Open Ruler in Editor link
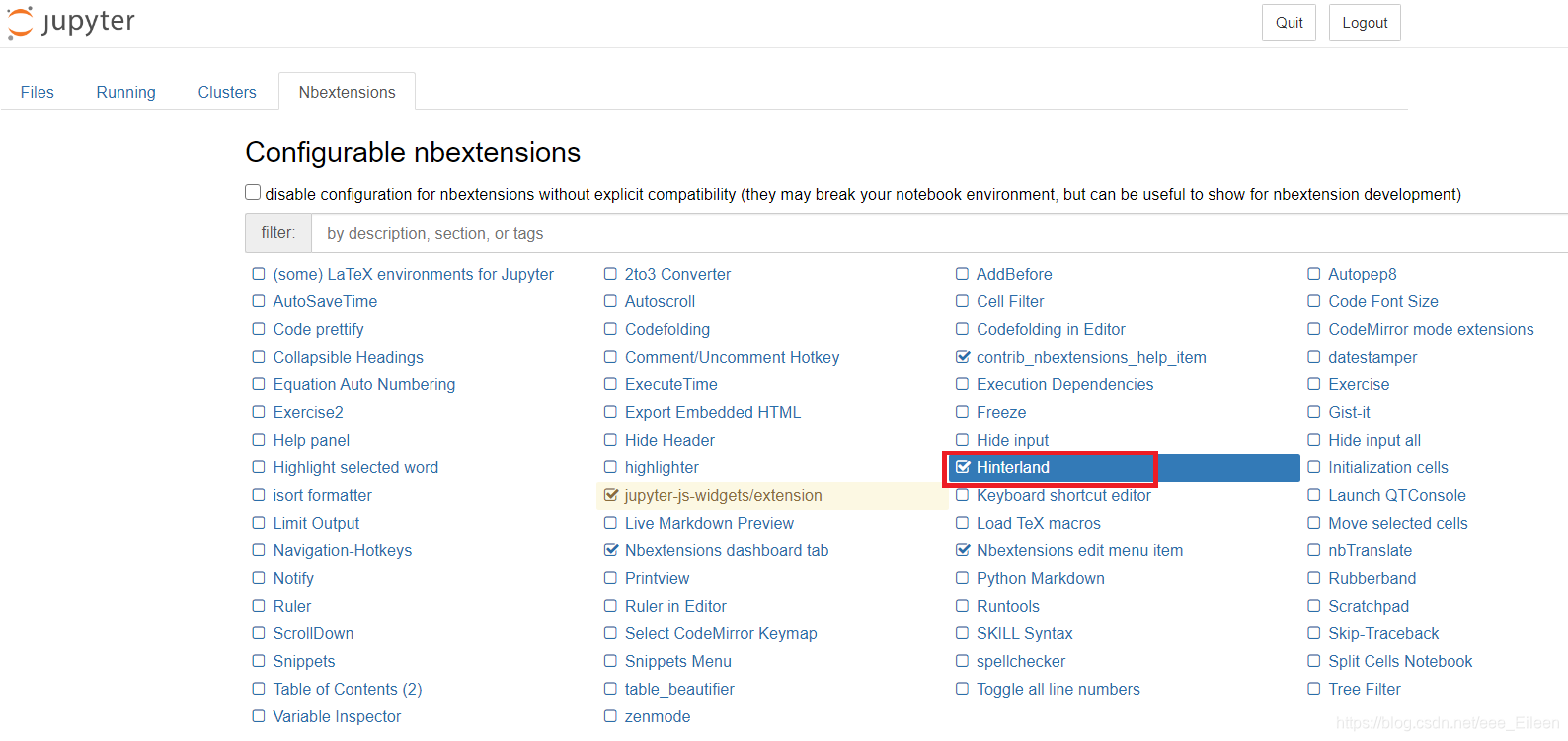The height and width of the screenshot is (741, 1568). pyautogui.click(x=675, y=606)
